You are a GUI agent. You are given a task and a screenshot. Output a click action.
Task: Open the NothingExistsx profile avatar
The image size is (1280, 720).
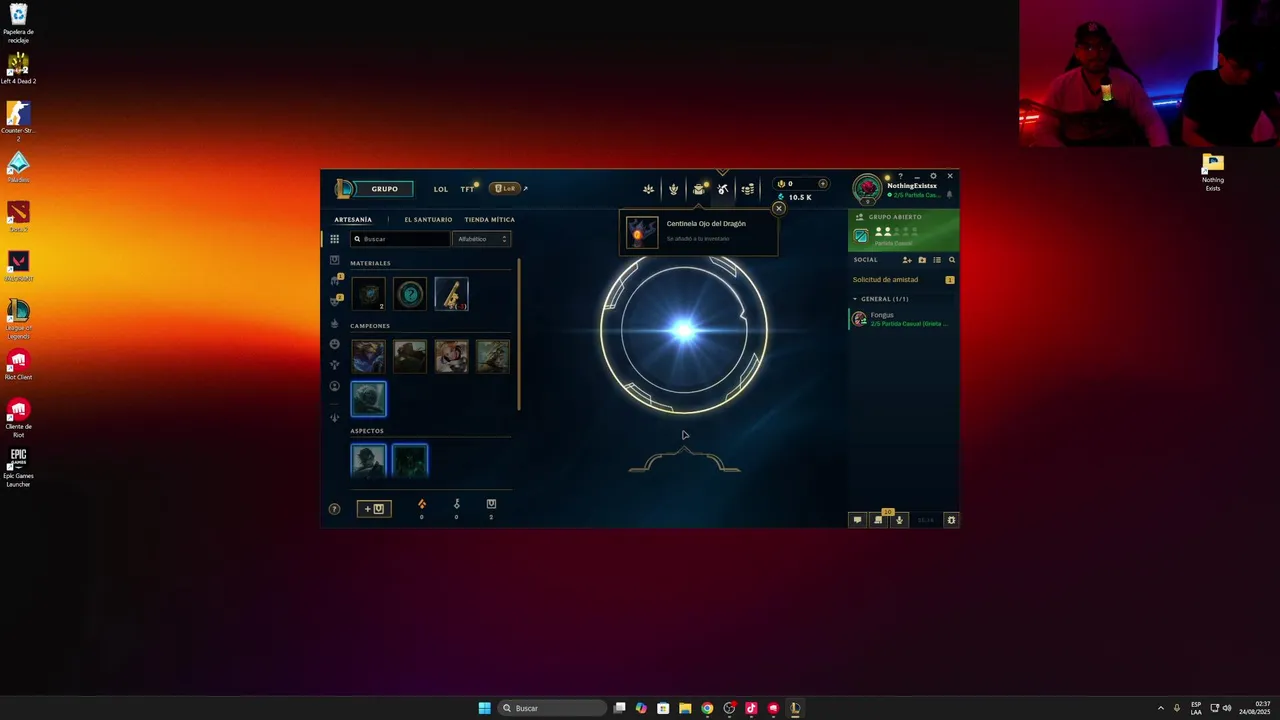[868, 189]
